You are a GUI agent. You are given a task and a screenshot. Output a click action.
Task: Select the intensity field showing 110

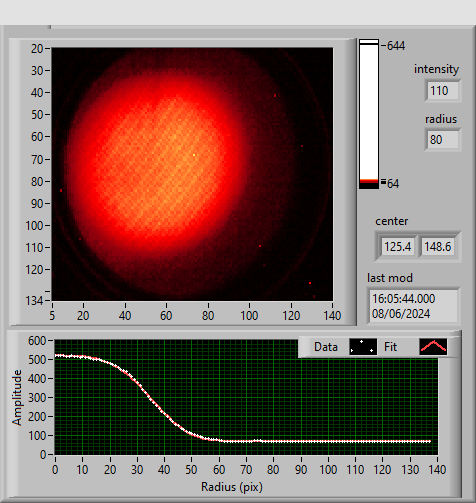tap(443, 91)
